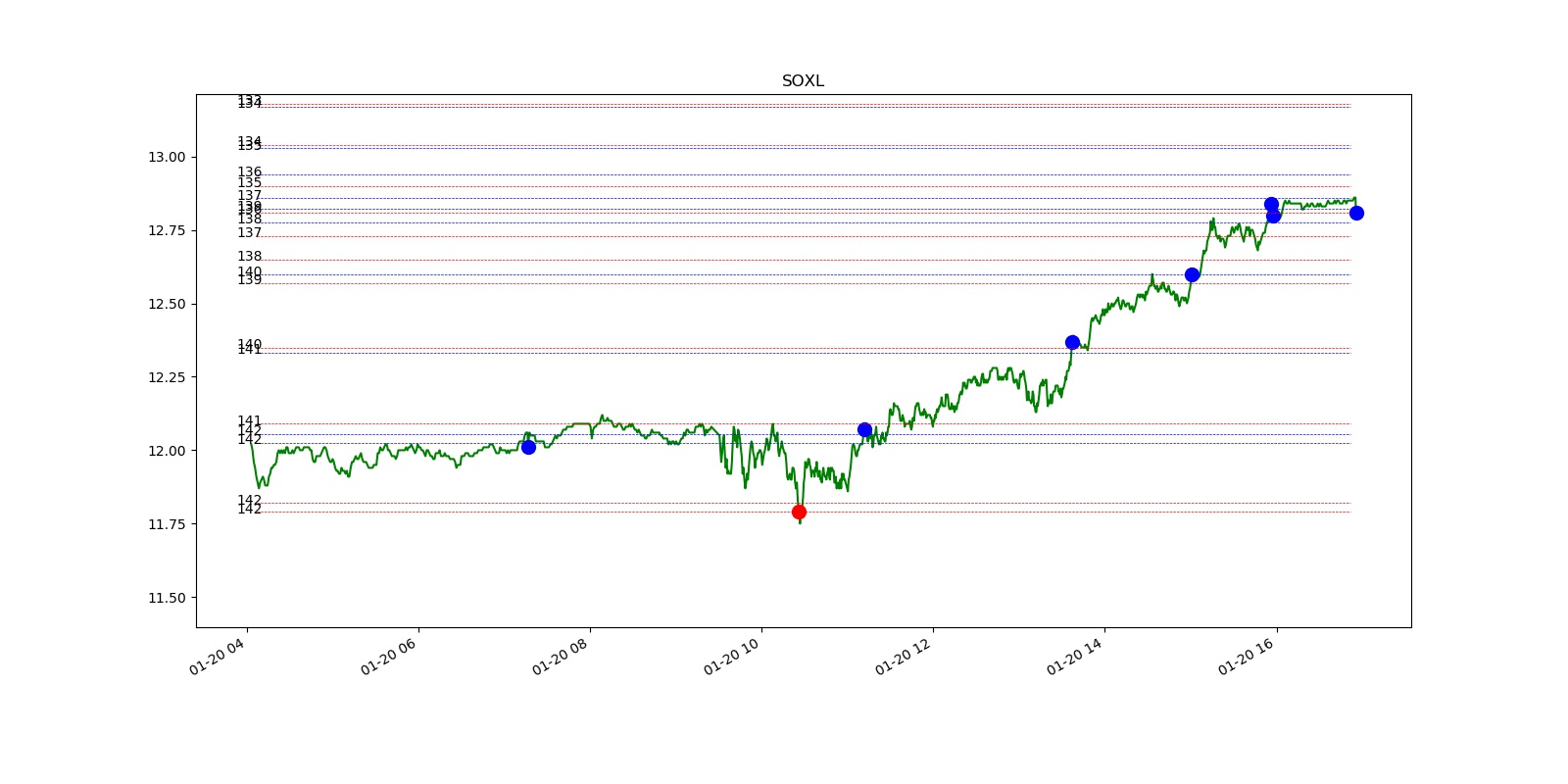Click the 11.50 y-axis tick label
The height and width of the screenshot is (784, 1568).
pos(167,598)
